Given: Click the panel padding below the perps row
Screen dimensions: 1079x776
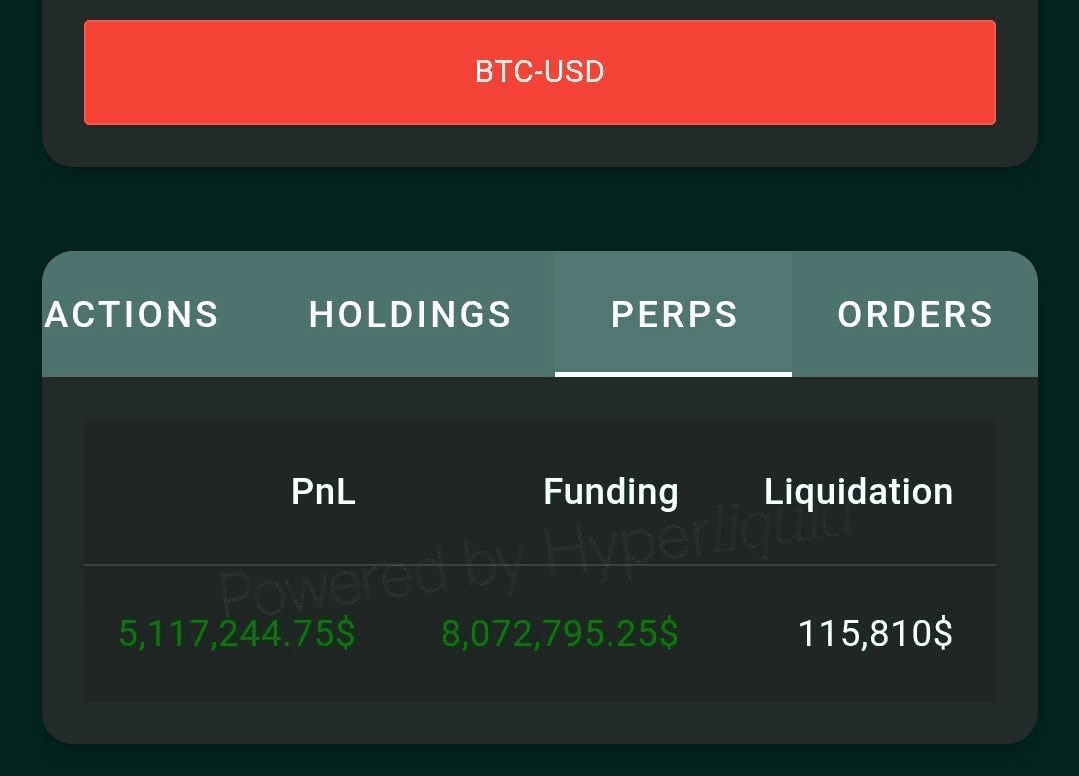Looking at the screenshot, I should pyautogui.click(x=539, y=722).
